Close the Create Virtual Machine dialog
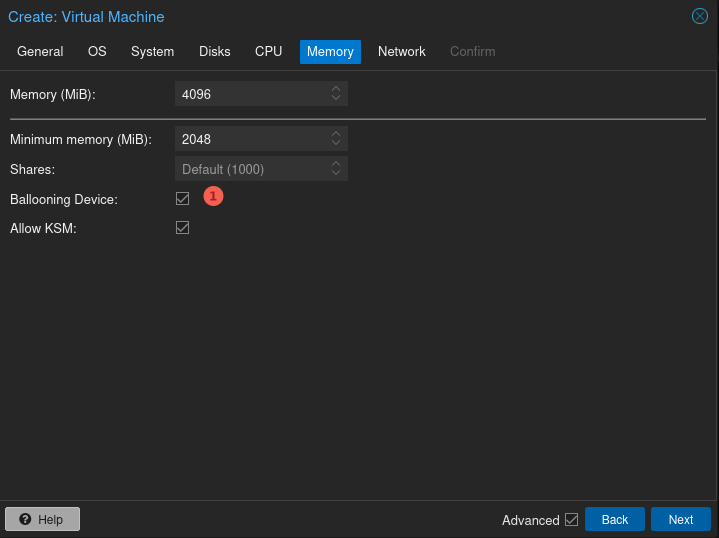The width and height of the screenshot is (719, 538). click(x=700, y=16)
